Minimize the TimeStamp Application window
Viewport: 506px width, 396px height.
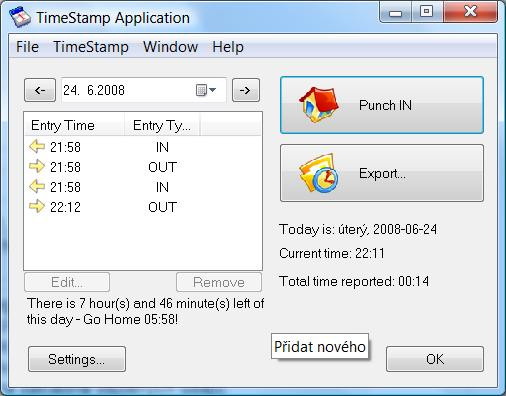(x=395, y=13)
